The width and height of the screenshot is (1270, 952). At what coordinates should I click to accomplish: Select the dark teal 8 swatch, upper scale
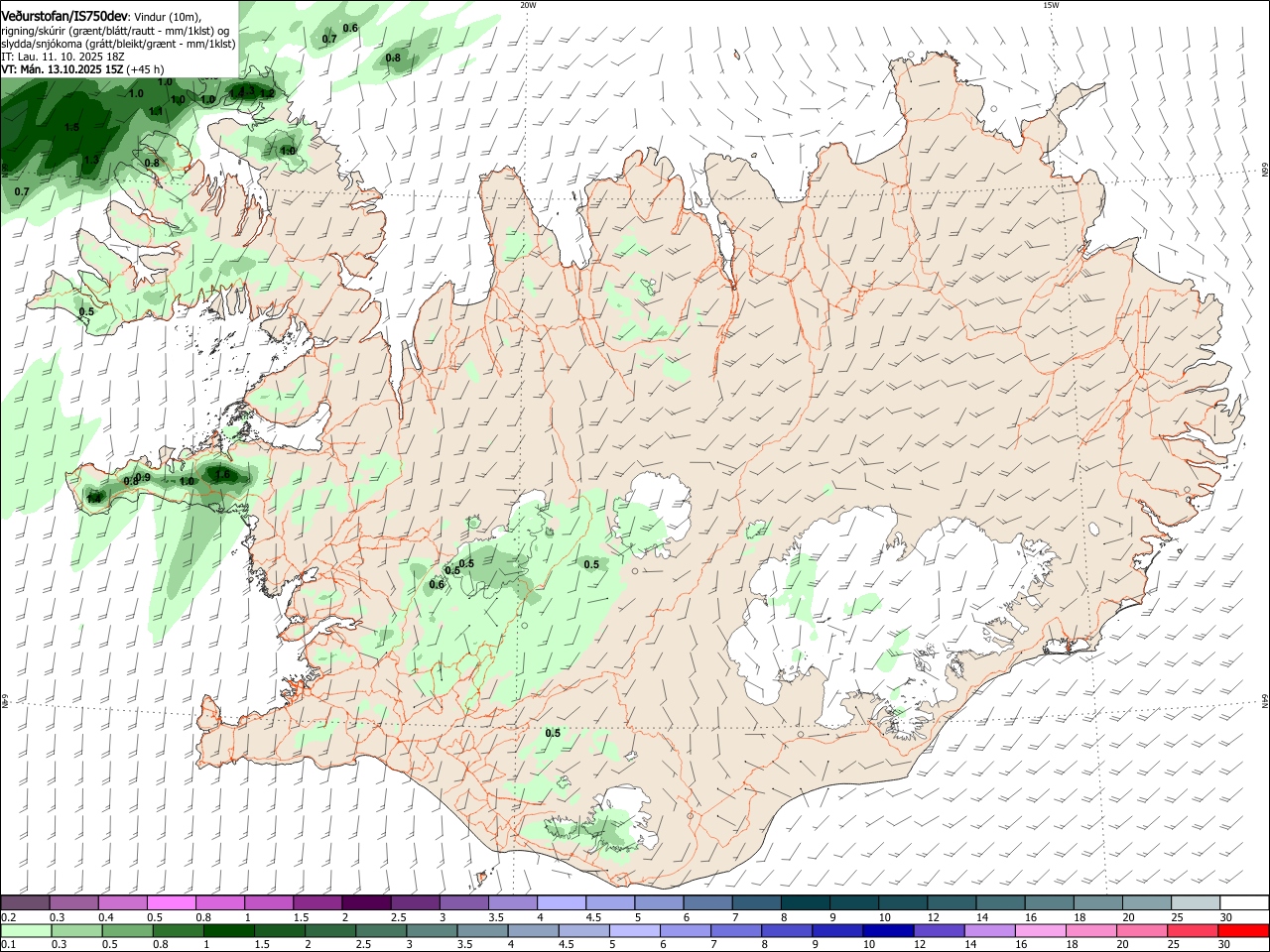click(x=805, y=902)
